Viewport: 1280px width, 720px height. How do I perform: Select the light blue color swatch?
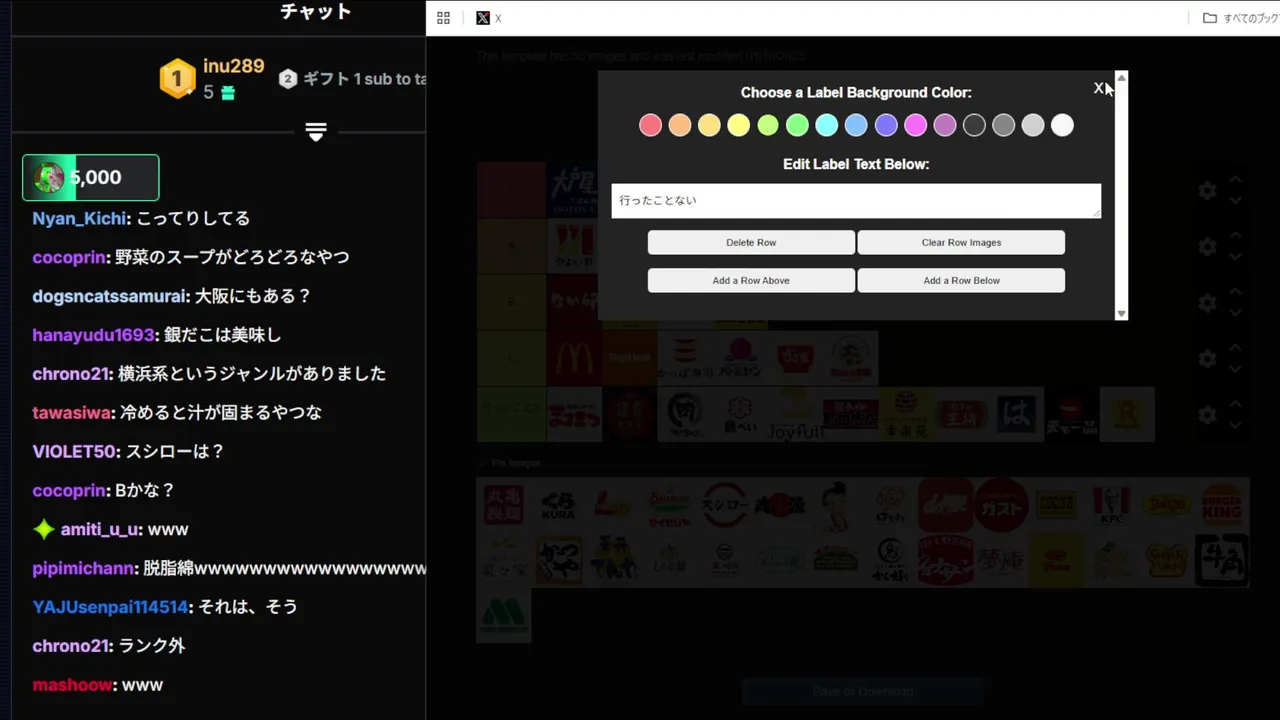[856, 125]
